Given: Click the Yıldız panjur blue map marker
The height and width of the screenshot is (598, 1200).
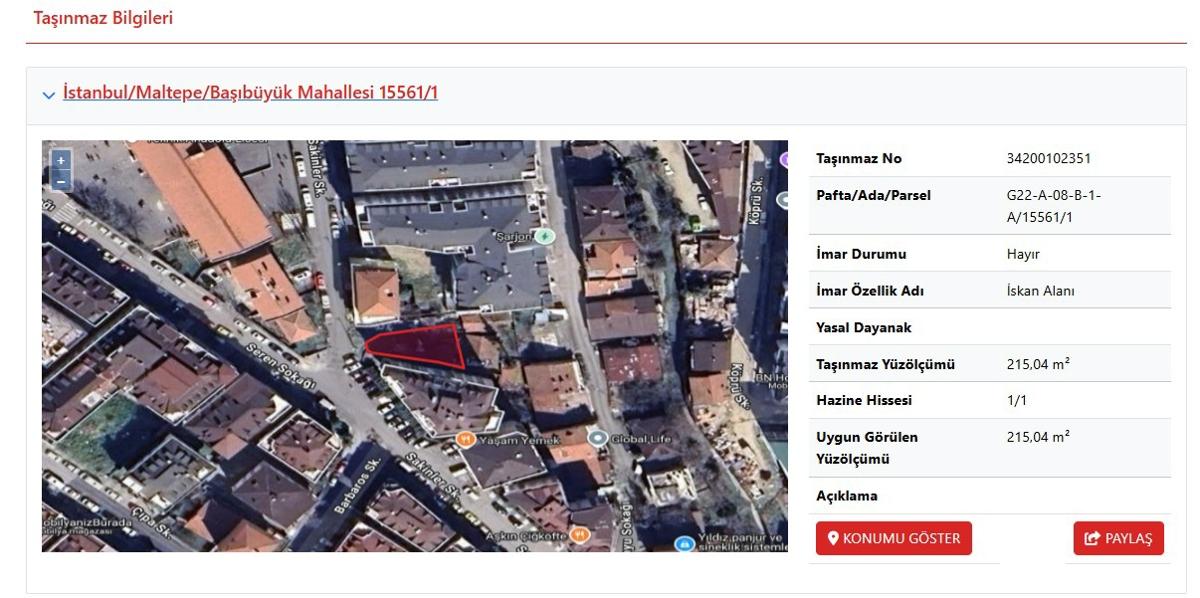Looking at the screenshot, I should [x=684, y=543].
